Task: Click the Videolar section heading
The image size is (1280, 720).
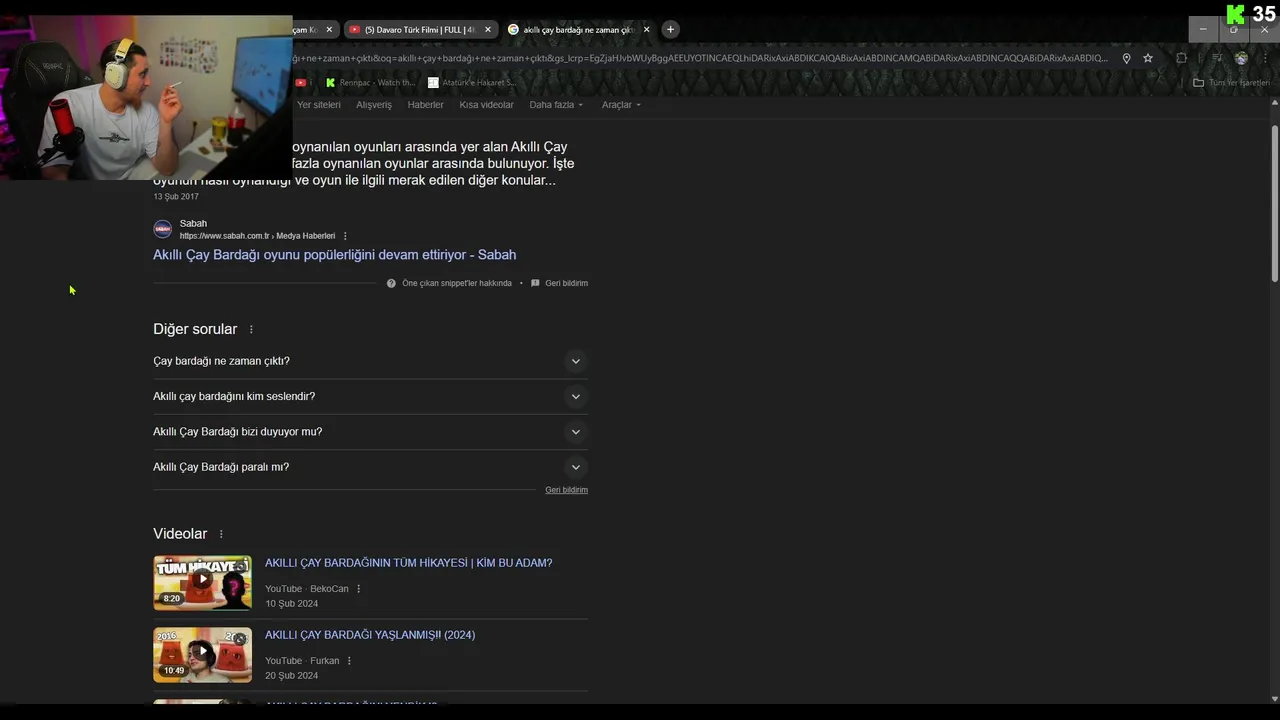Action: pos(180,534)
